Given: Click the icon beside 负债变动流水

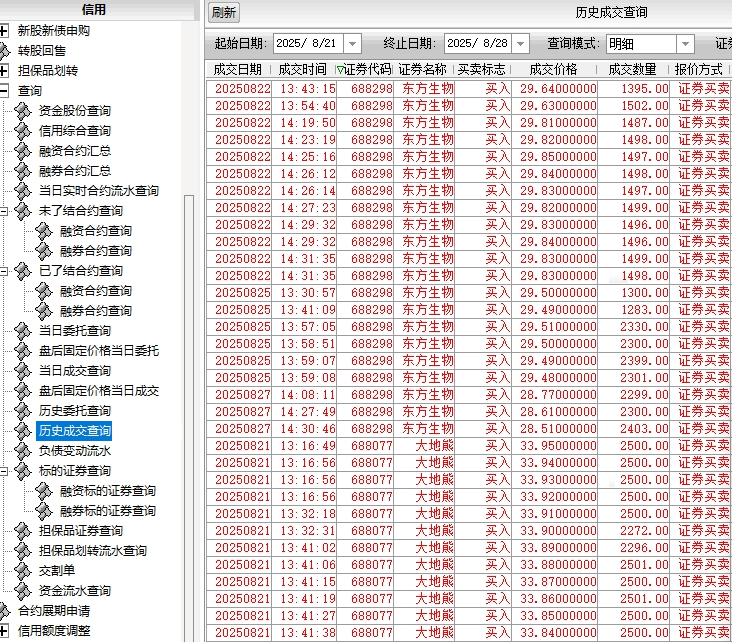Looking at the screenshot, I should pos(22,451).
